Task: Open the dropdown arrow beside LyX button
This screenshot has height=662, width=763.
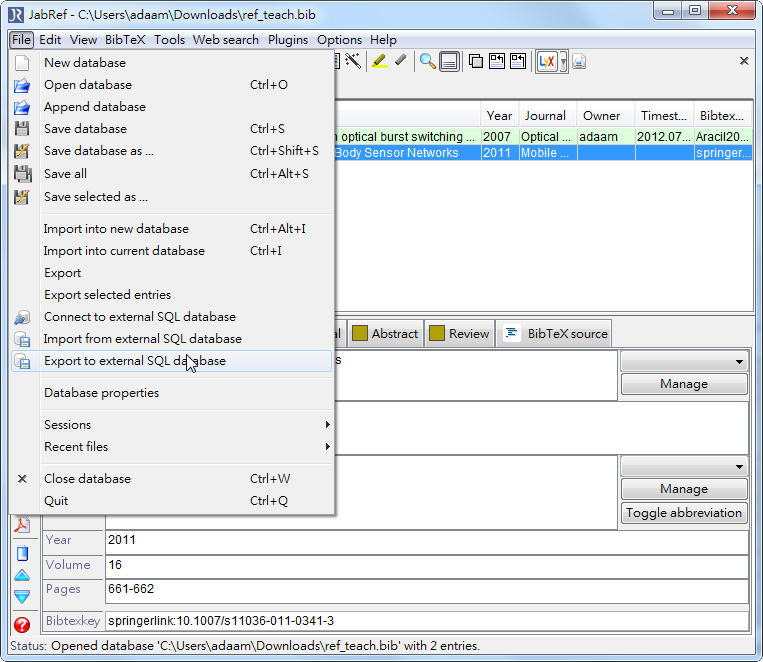Action: [x=563, y=62]
